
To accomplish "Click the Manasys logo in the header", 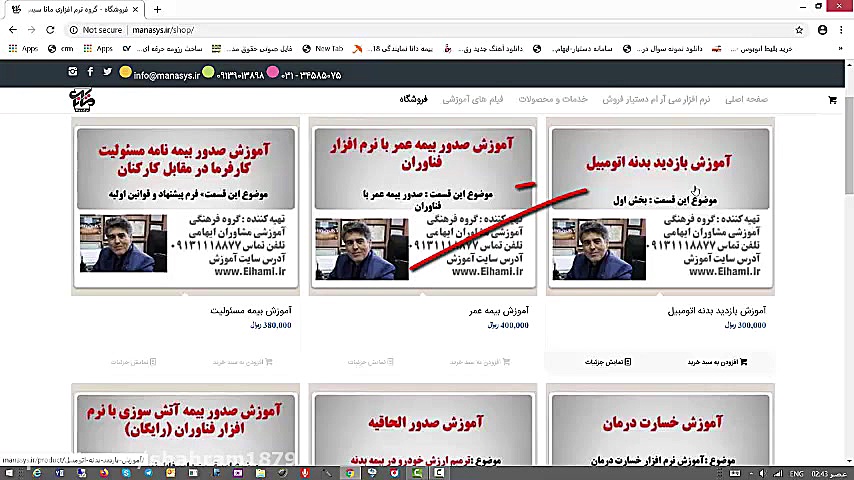I will point(82,100).
